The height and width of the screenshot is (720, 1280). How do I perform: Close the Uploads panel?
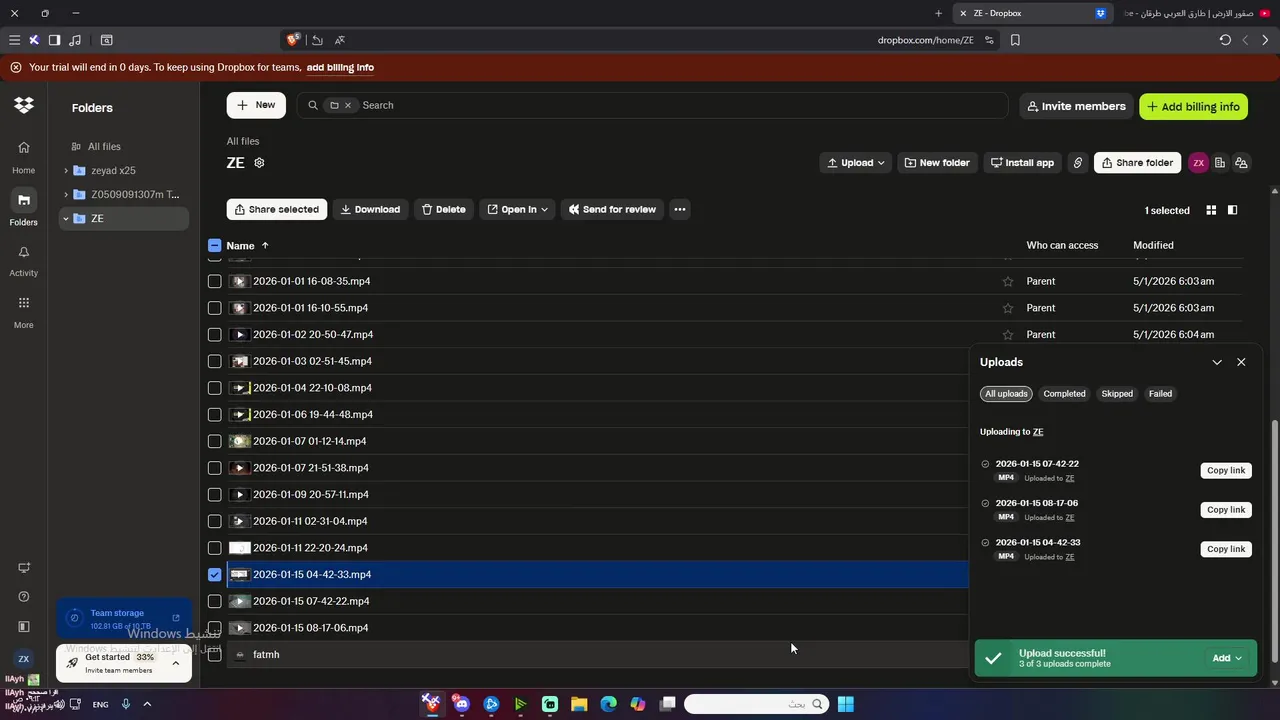point(1241,362)
